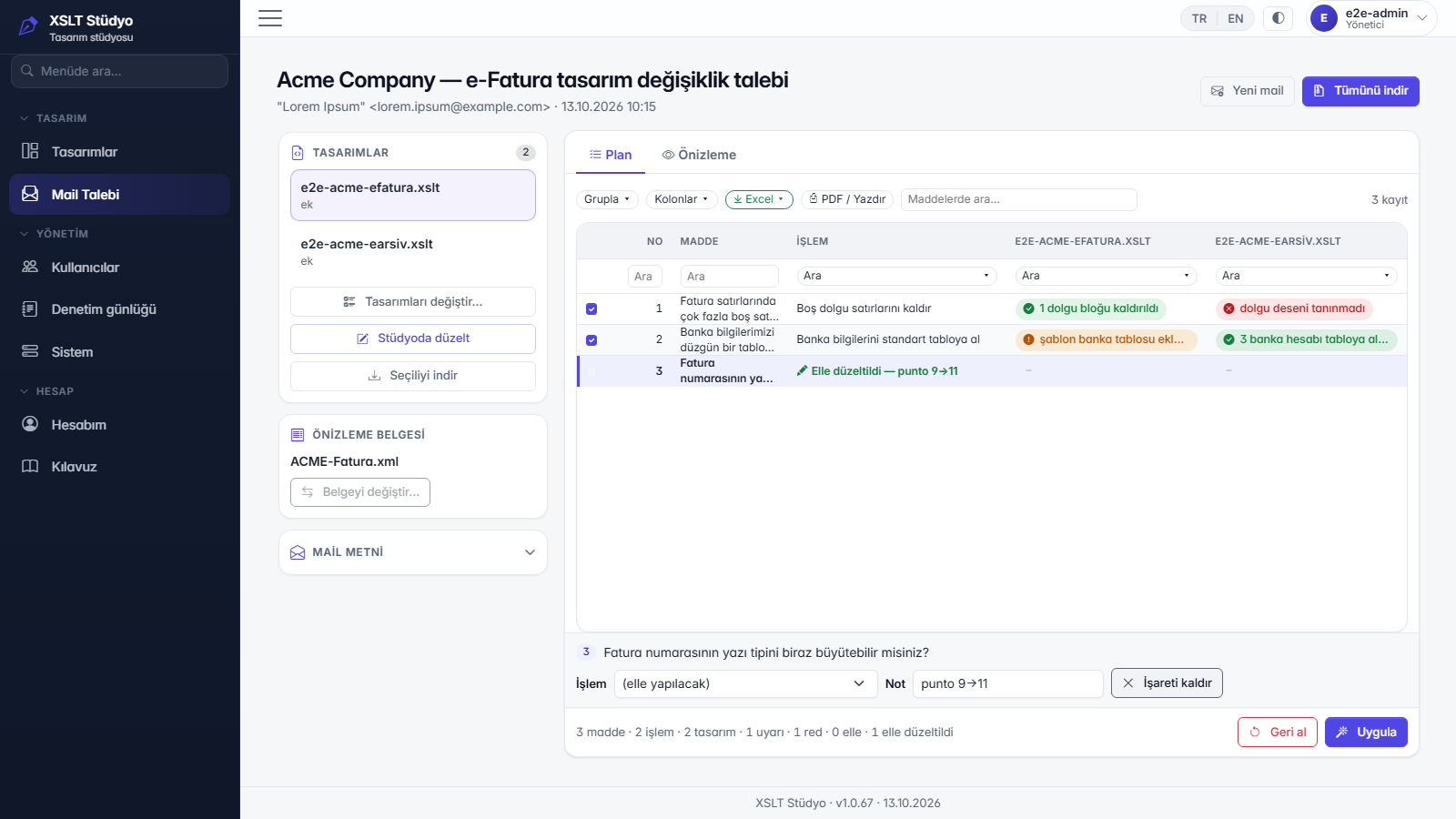This screenshot has height=819, width=1456.
Task: Click the E user avatar icon
Action: (1324, 18)
